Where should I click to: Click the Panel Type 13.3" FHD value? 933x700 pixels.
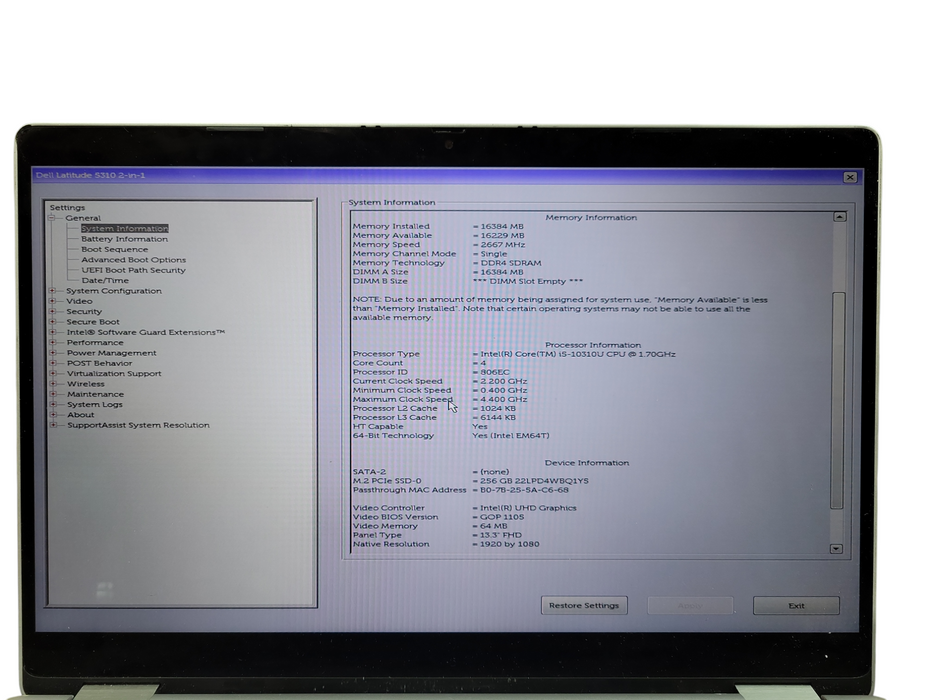click(x=500, y=535)
